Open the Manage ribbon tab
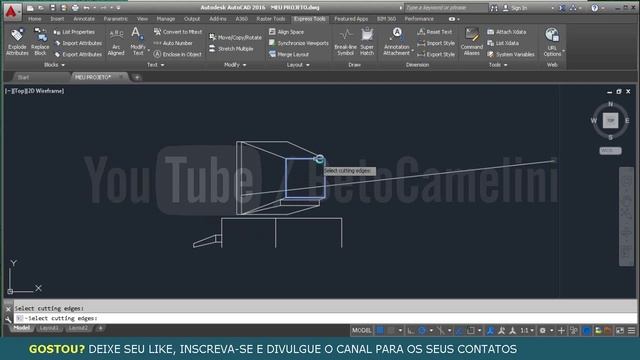The image size is (640, 360). coord(166,19)
